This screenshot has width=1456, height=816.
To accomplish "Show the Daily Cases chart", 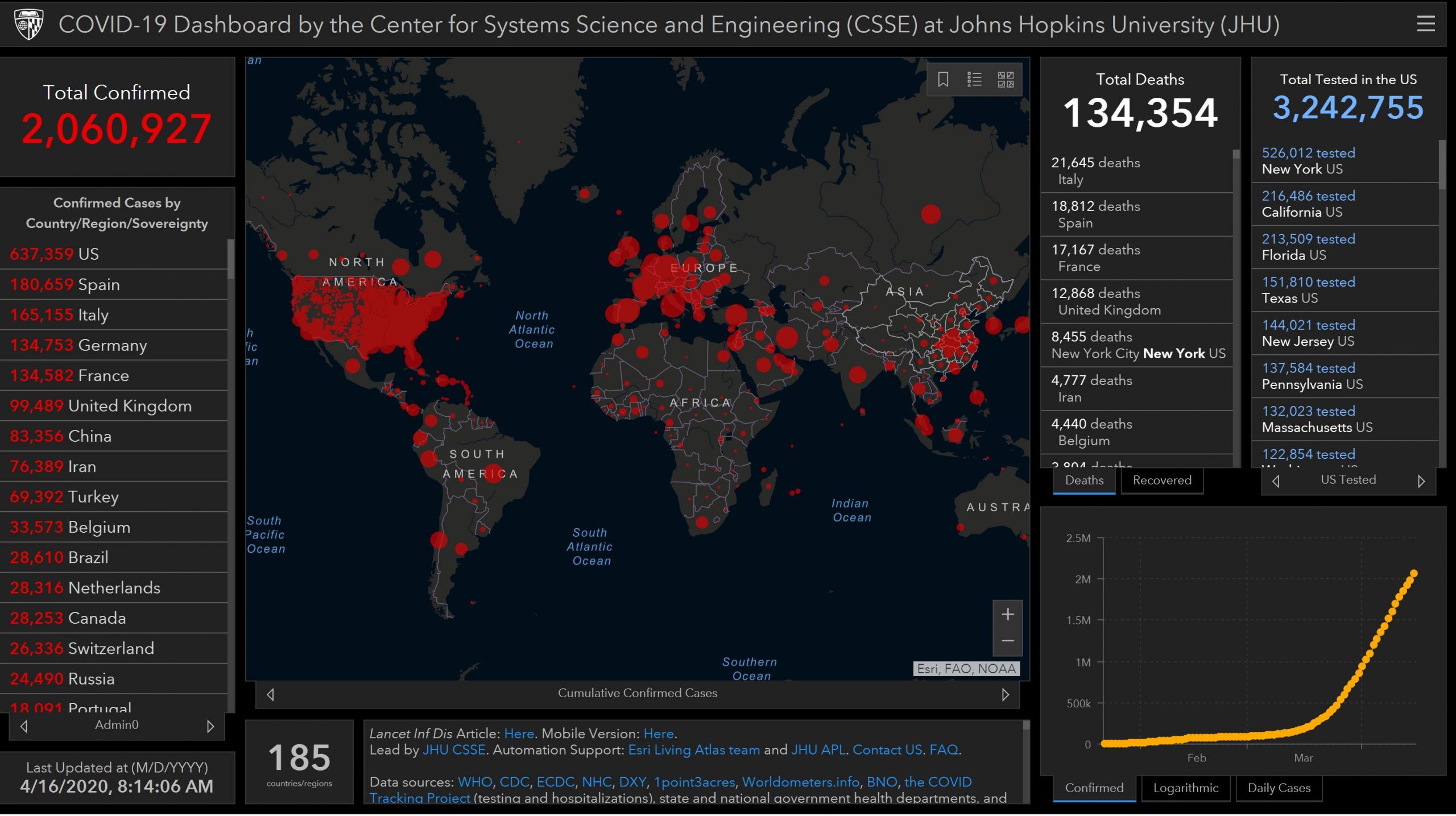I will [x=1279, y=788].
